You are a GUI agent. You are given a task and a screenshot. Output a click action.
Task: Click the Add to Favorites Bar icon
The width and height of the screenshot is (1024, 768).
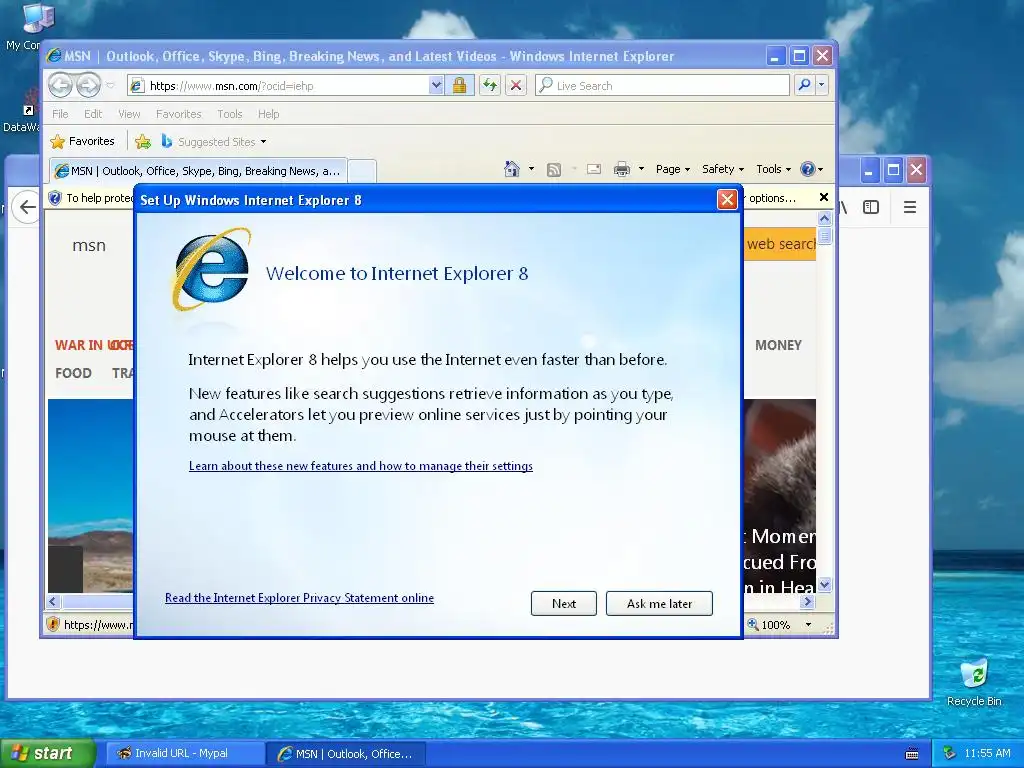(x=142, y=141)
